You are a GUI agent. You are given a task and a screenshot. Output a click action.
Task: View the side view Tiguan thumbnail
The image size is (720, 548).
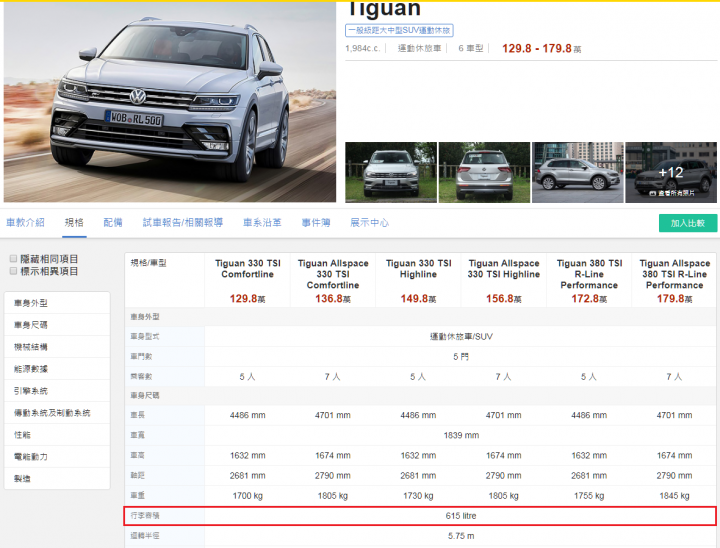[577, 172]
